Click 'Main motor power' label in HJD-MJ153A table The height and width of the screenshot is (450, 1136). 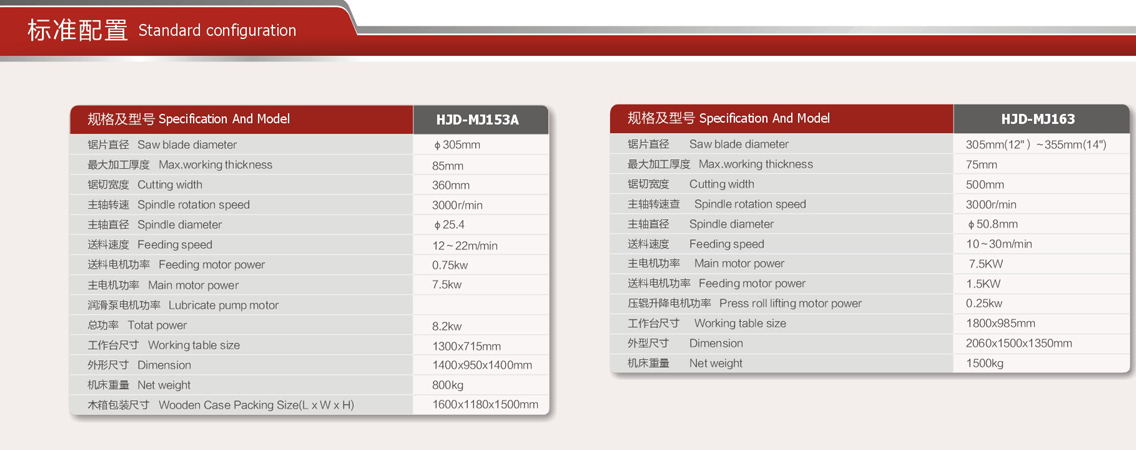click(193, 286)
